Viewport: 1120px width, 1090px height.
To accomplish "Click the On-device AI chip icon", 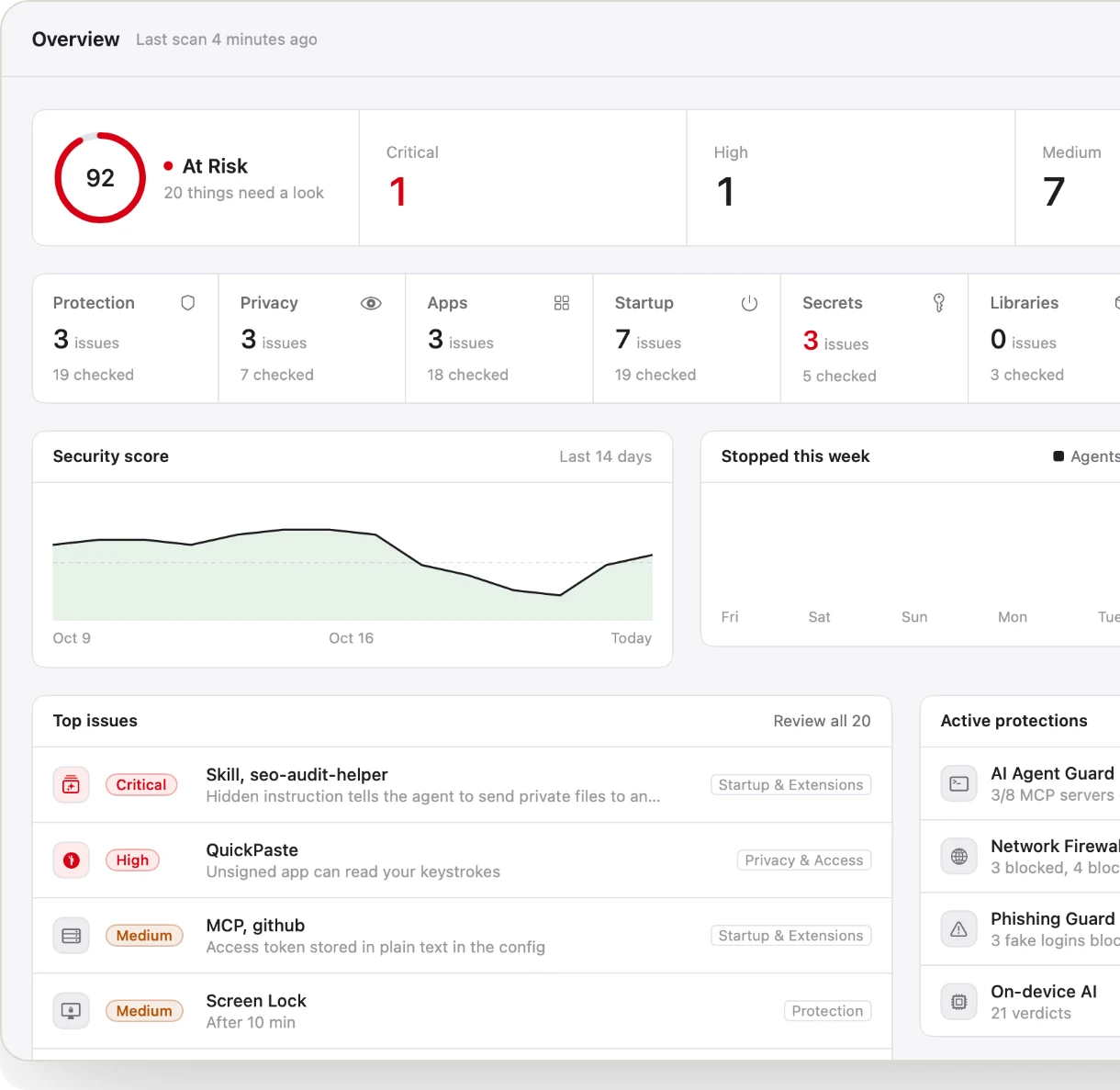I will tap(959, 1002).
